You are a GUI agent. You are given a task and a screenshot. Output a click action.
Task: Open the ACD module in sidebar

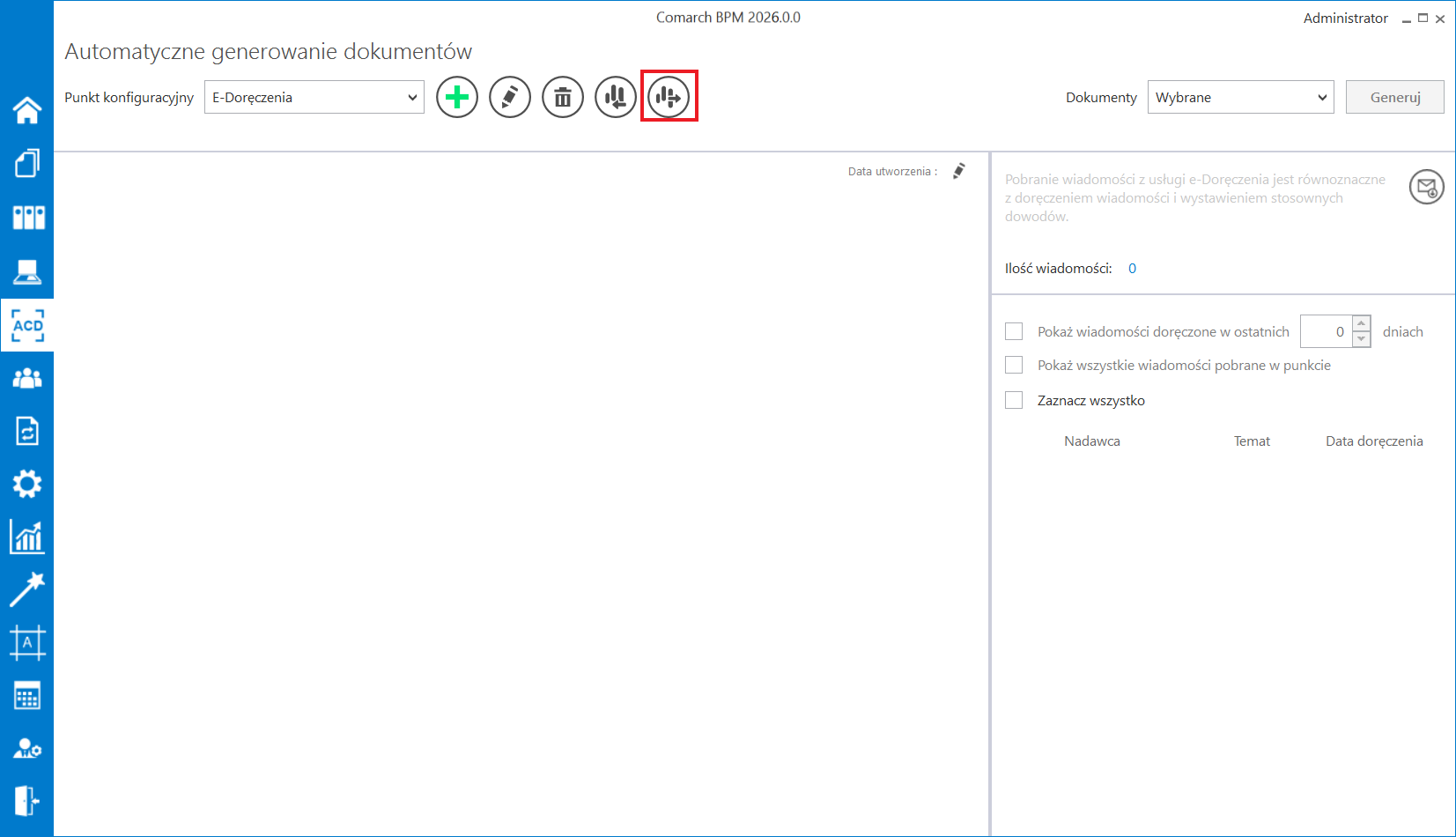tap(27, 326)
